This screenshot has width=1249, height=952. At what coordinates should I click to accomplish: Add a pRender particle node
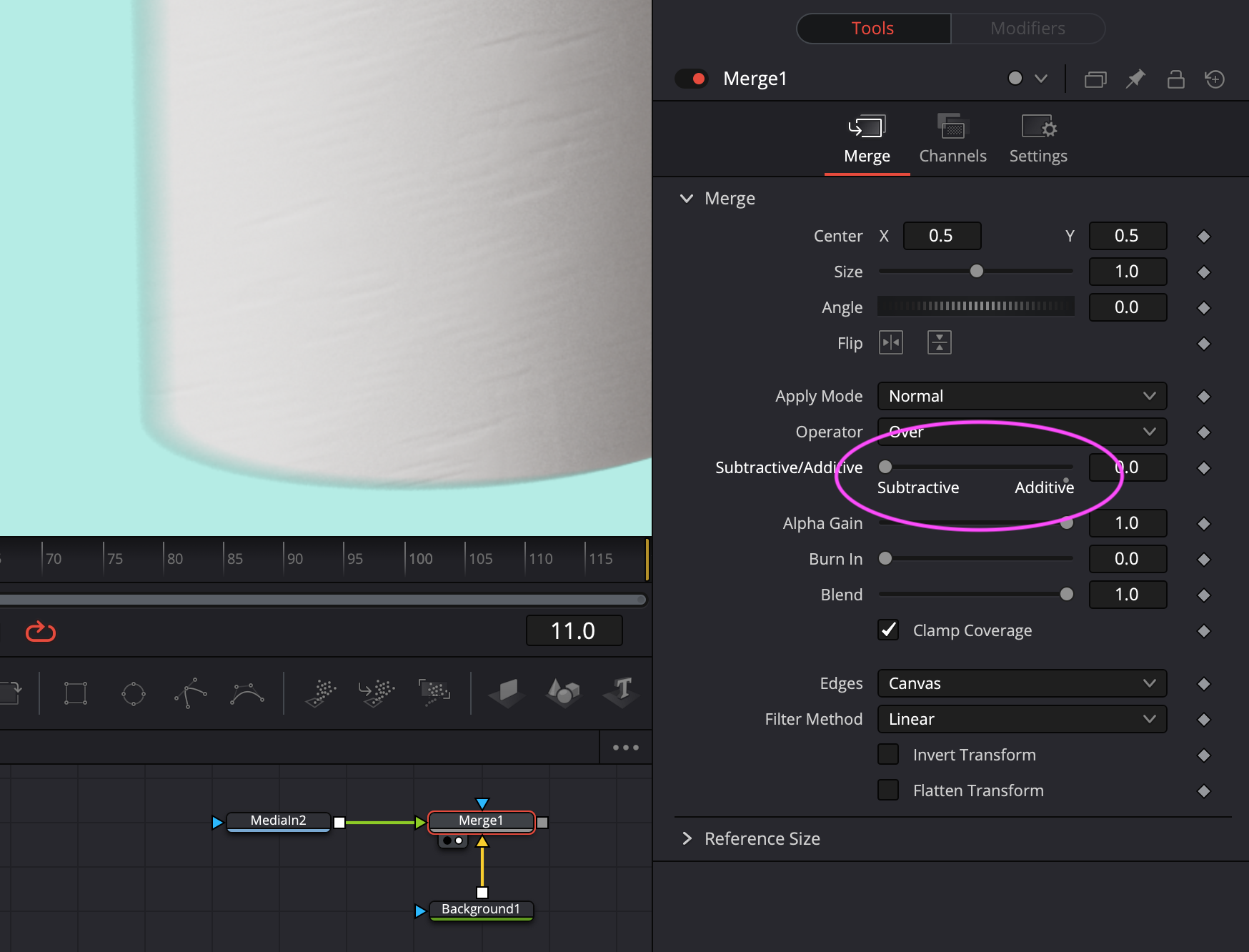point(434,693)
